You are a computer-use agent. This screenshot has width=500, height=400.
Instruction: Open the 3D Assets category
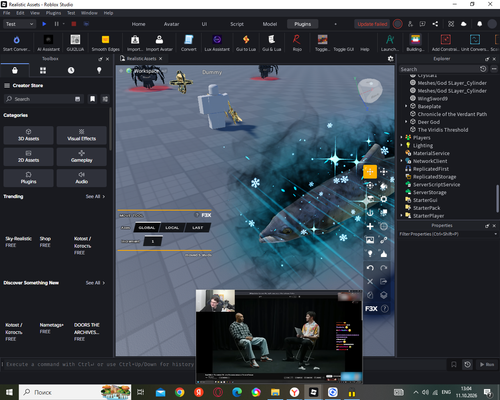click(x=28, y=135)
